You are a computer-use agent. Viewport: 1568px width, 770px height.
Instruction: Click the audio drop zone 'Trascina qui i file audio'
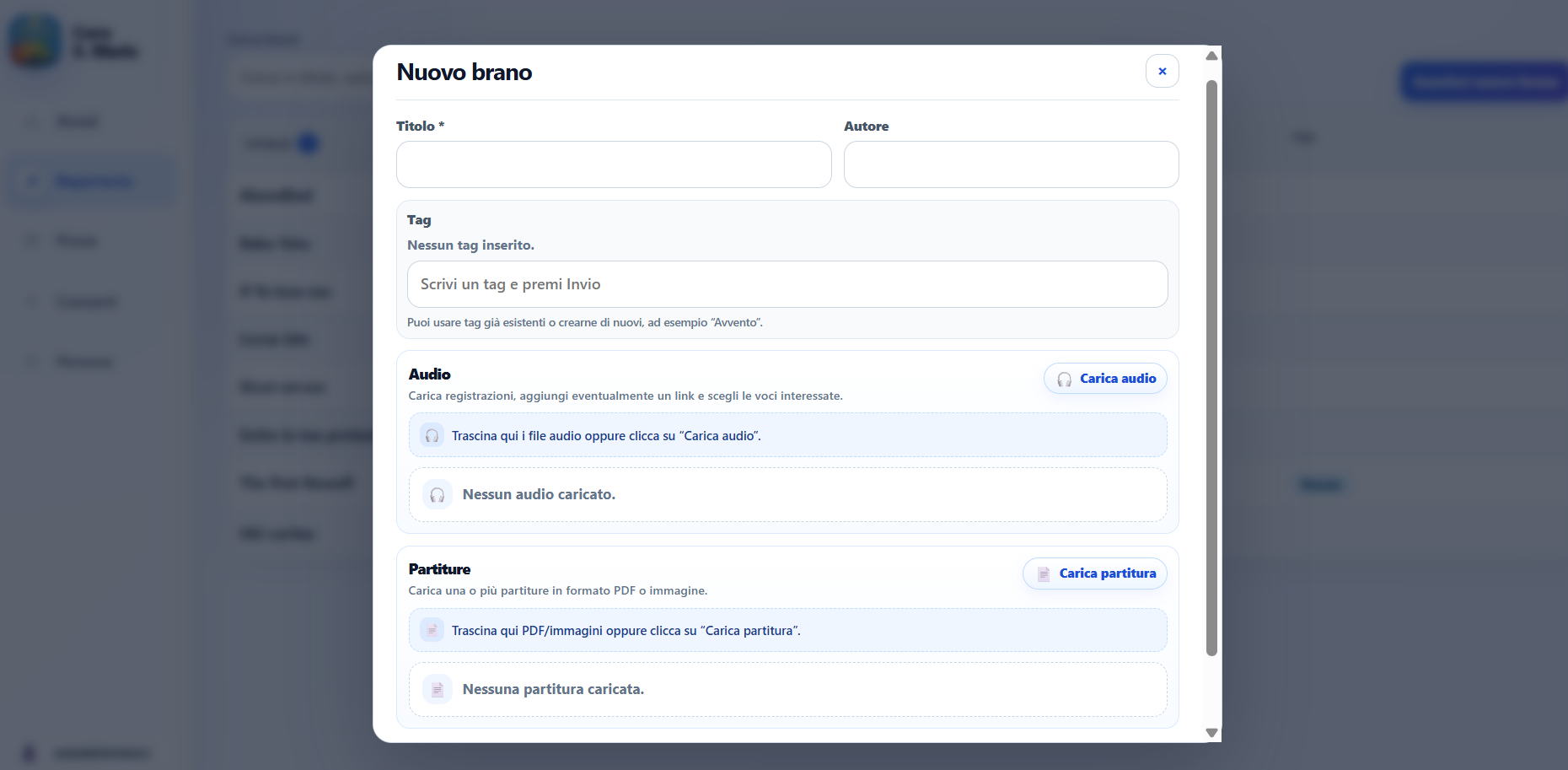click(787, 435)
